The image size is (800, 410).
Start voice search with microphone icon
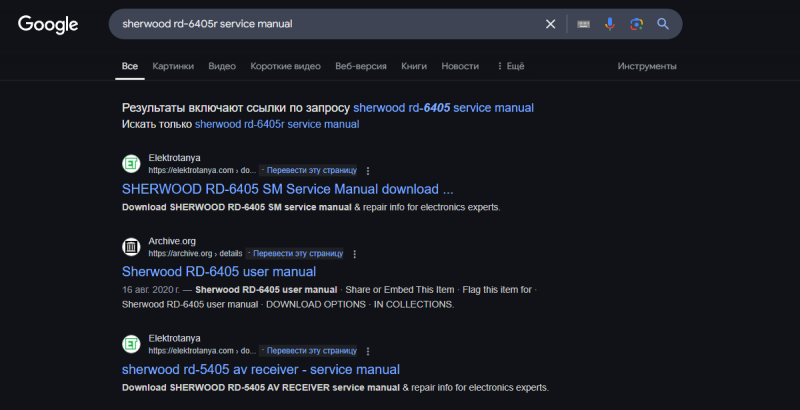point(610,24)
